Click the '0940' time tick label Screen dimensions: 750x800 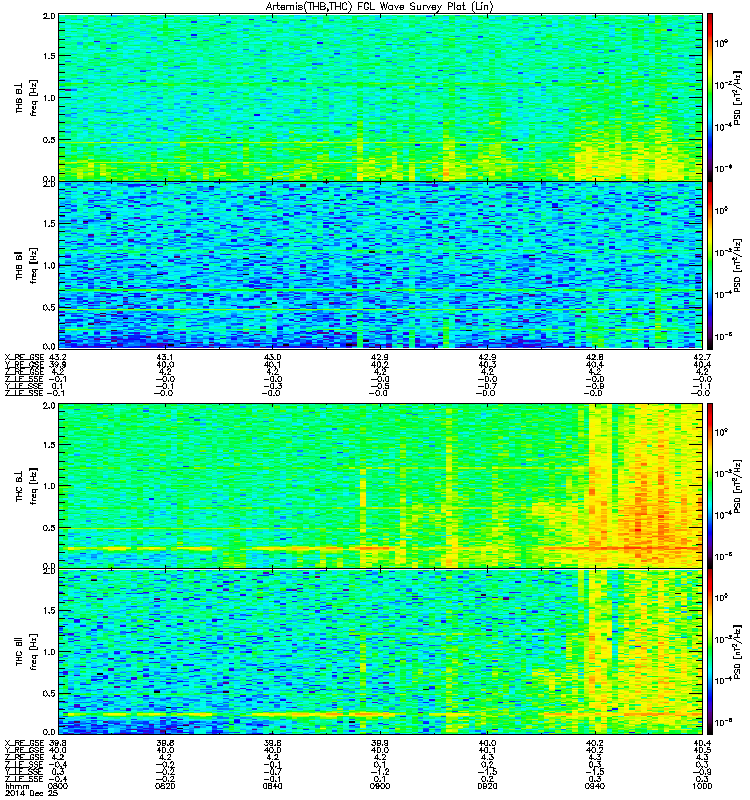(595, 786)
